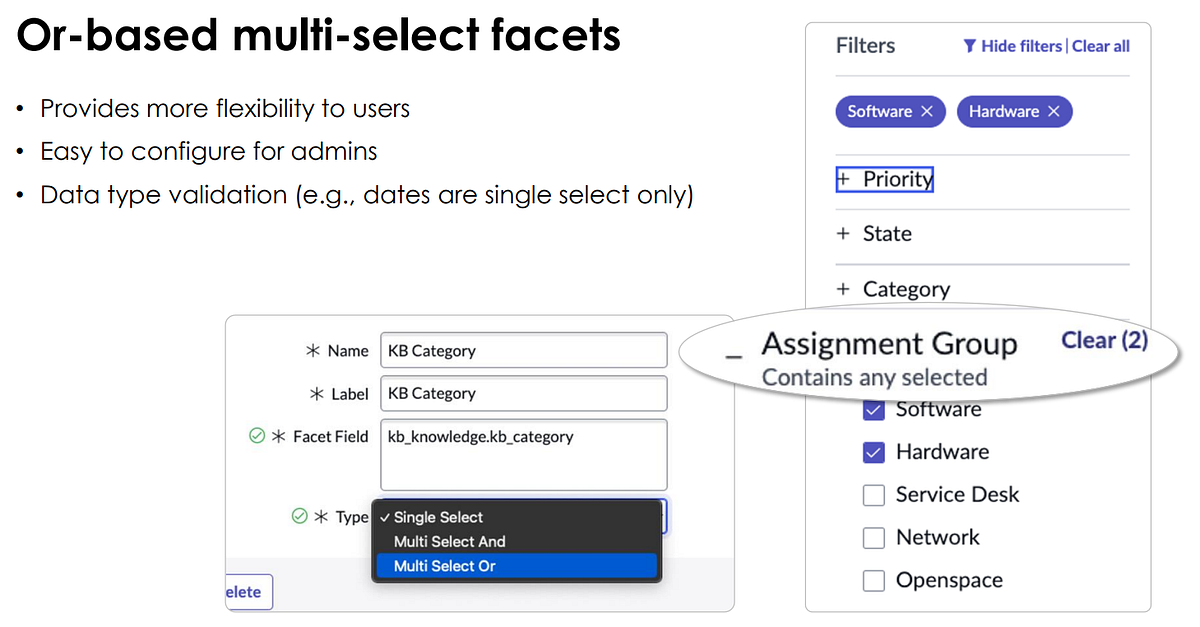The image size is (1200, 627).
Task: Remove the Hardware filter chip via its X icon
Action: [1053, 111]
